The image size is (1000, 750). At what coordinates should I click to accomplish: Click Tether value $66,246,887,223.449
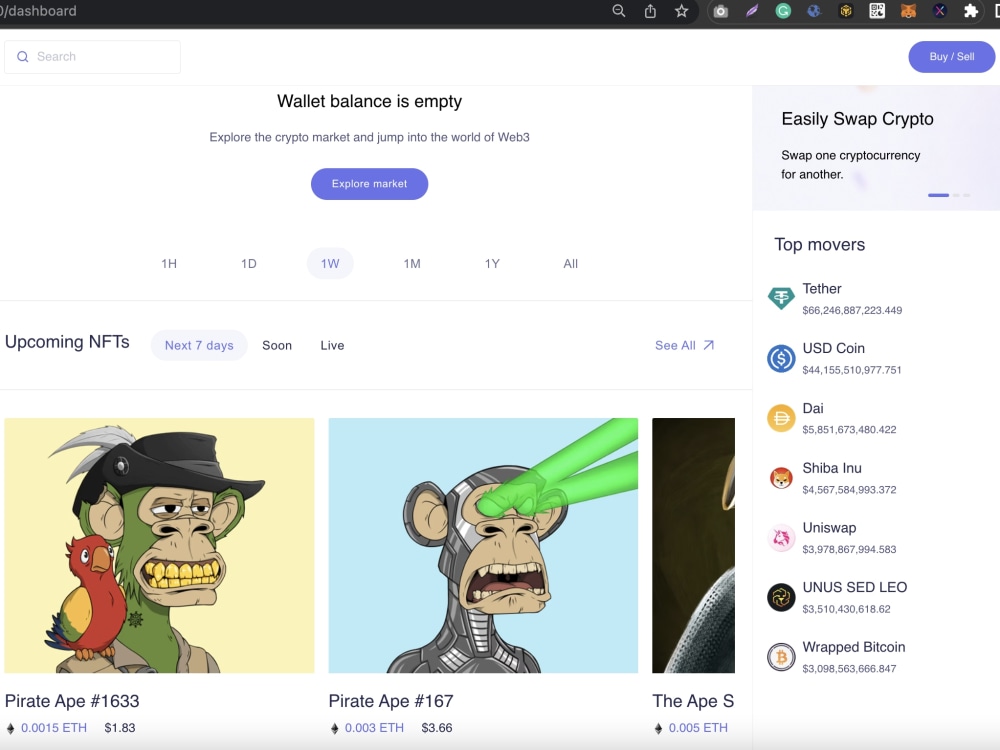852,311
